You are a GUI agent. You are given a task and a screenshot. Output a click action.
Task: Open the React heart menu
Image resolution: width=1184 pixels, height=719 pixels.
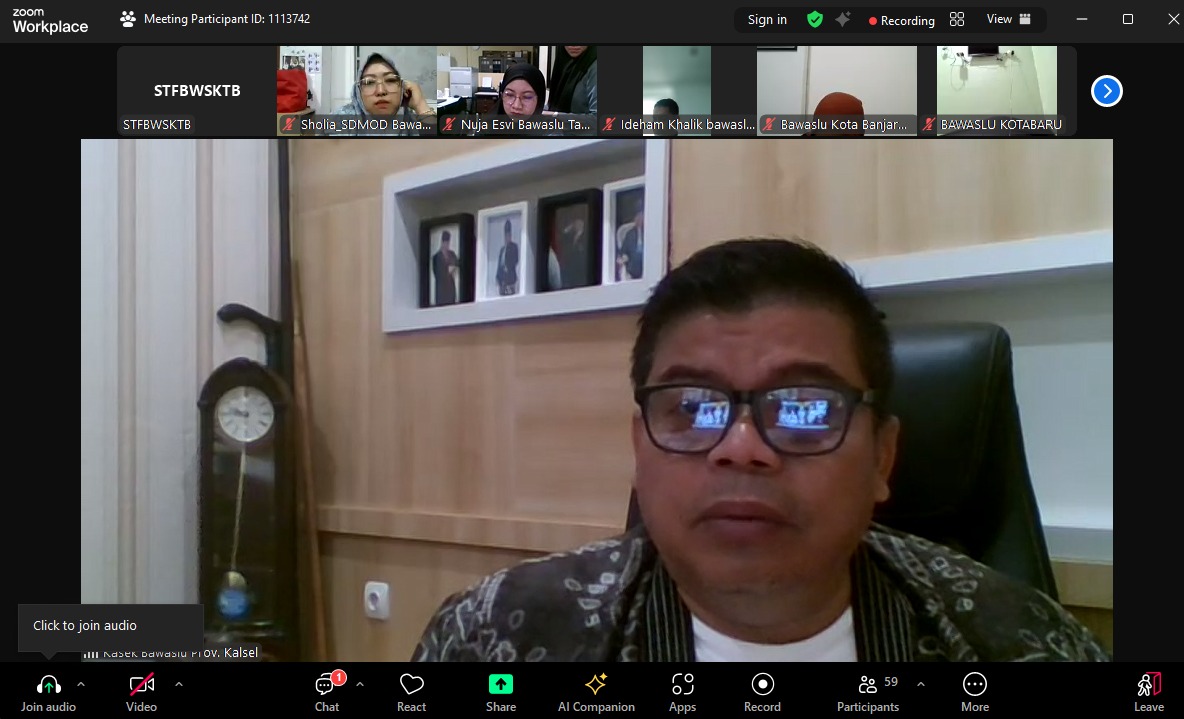[412, 693]
